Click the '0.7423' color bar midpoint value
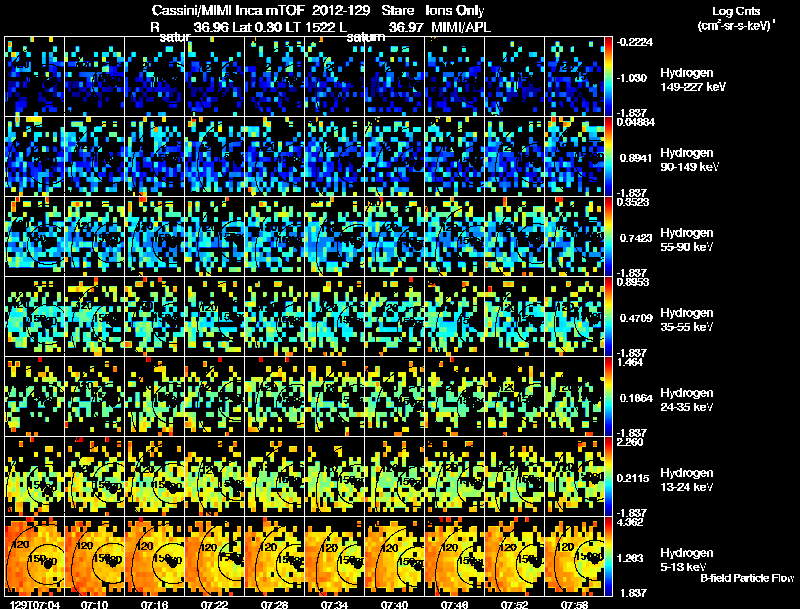 coord(636,238)
